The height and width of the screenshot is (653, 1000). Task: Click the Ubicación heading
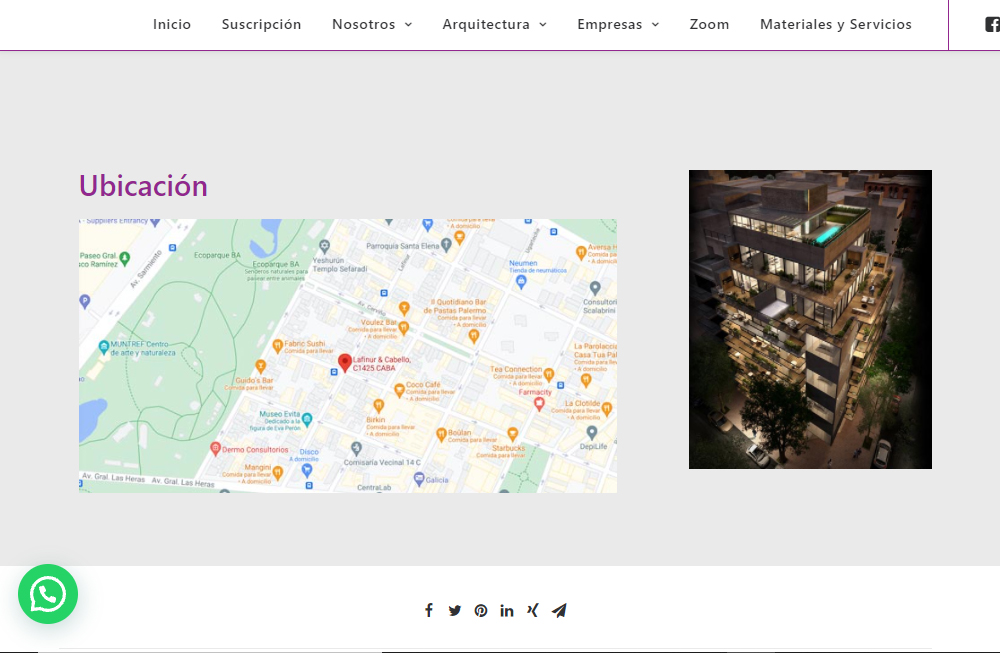click(x=143, y=186)
